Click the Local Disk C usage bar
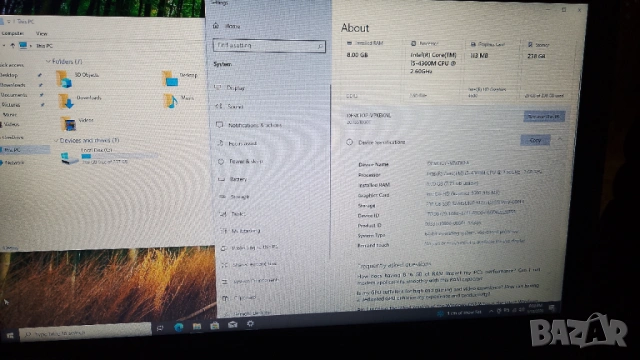This screenshot has height=360, width=640. coord(119,156)
